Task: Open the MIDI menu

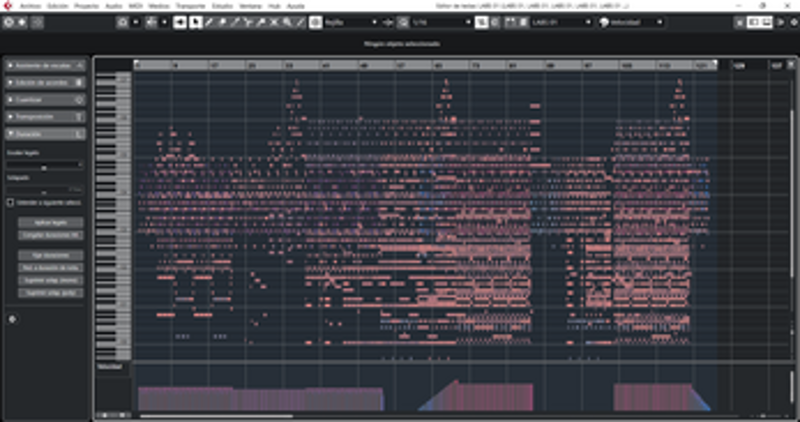Action: pyautogui.click(x=137, y=5)
